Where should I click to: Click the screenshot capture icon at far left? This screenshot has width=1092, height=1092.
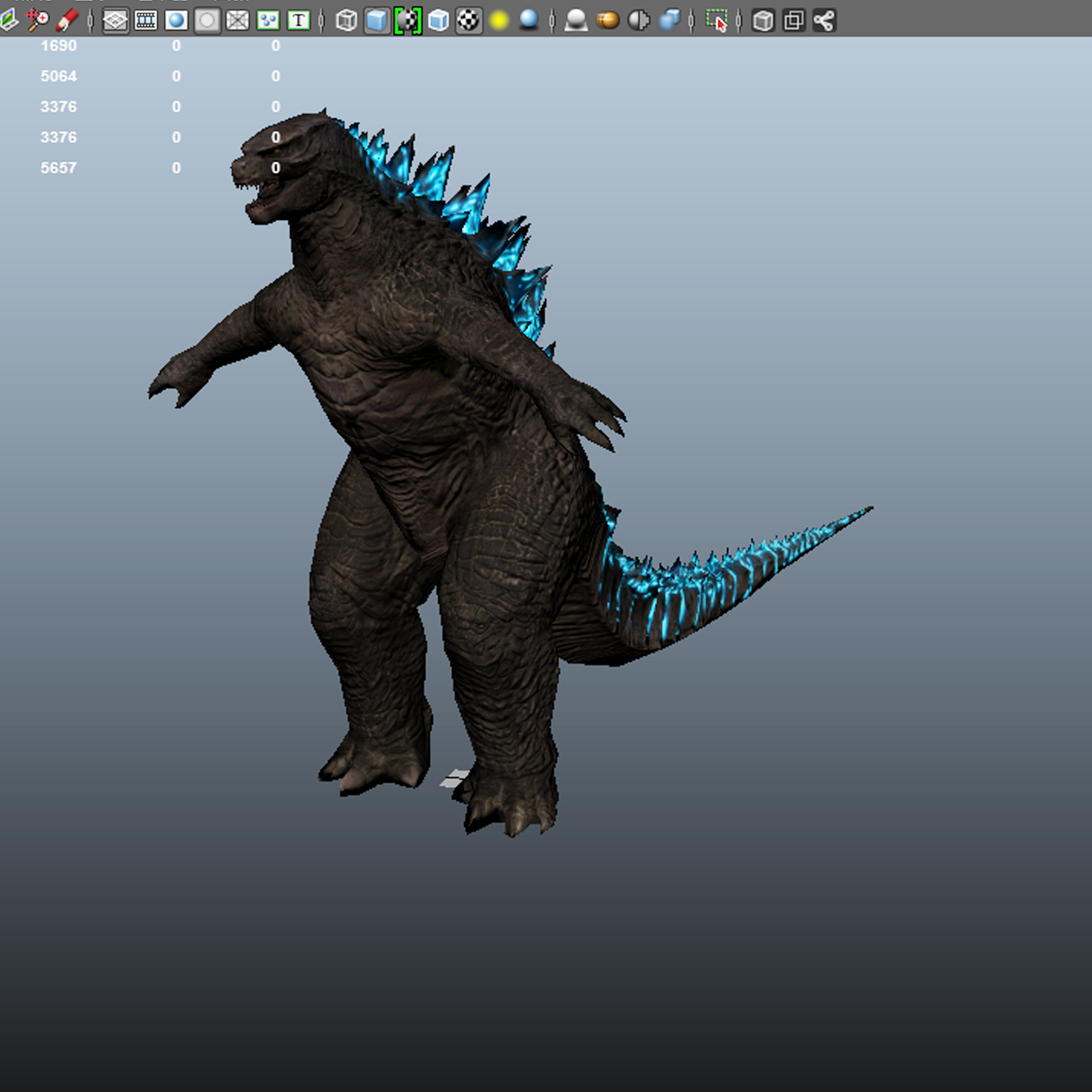pyautogui.click(x=10, y=21)
